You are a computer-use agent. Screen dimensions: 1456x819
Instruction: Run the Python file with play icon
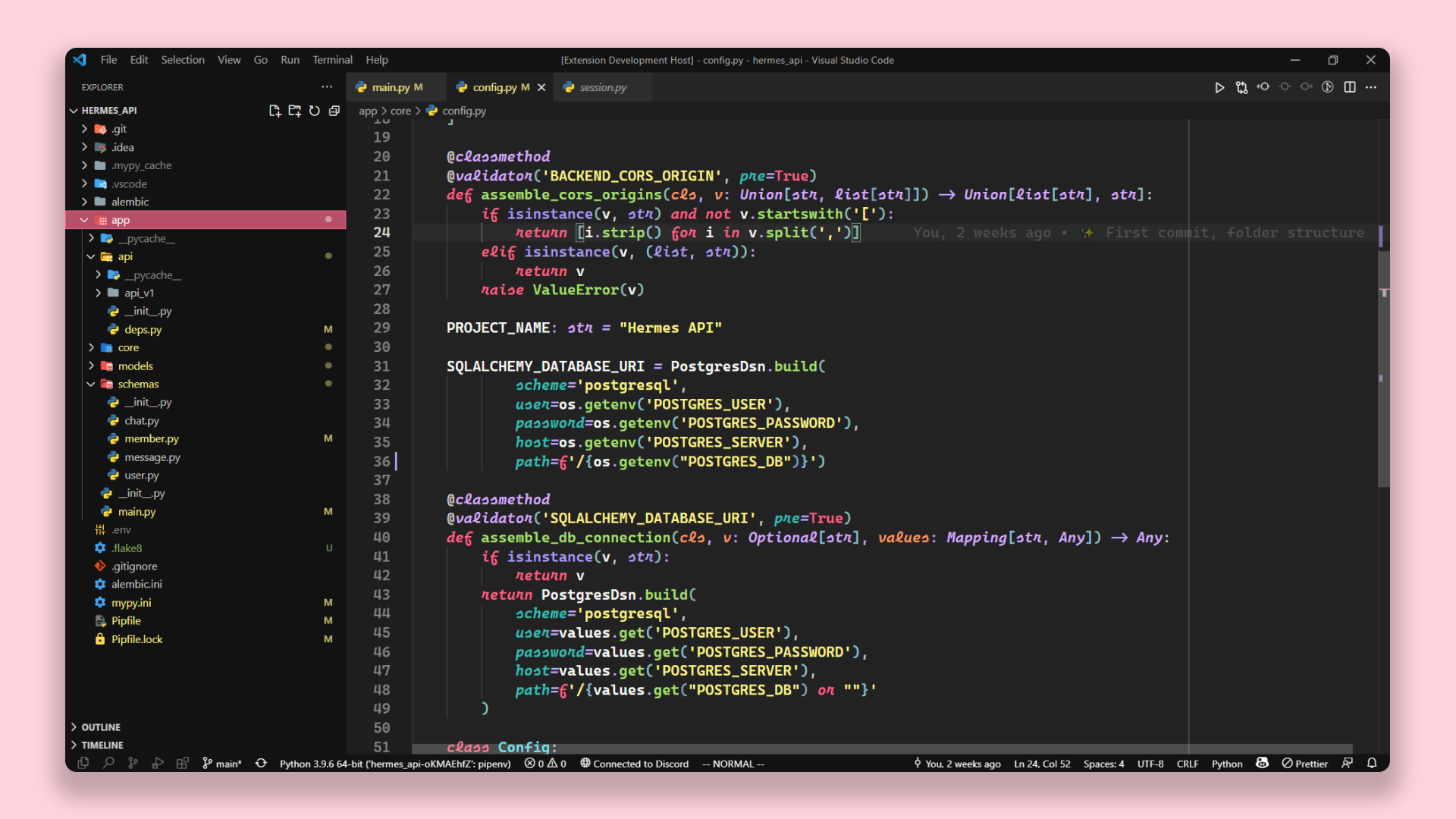tap(1219, 87)
